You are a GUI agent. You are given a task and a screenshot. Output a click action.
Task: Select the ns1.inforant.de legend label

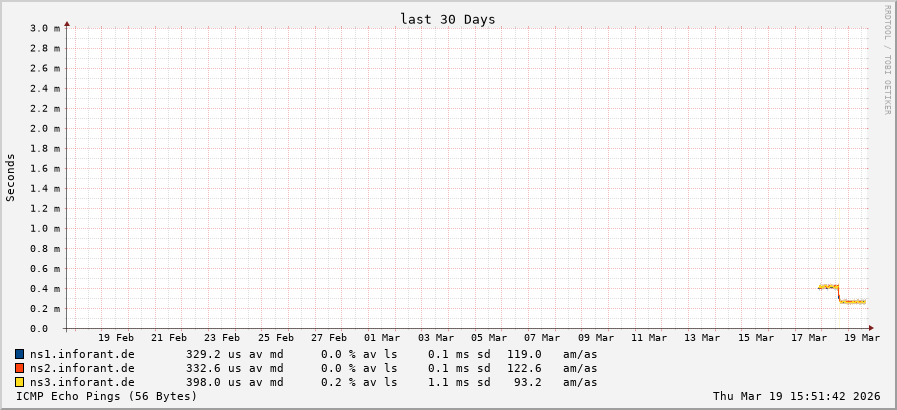click(82, 354)
